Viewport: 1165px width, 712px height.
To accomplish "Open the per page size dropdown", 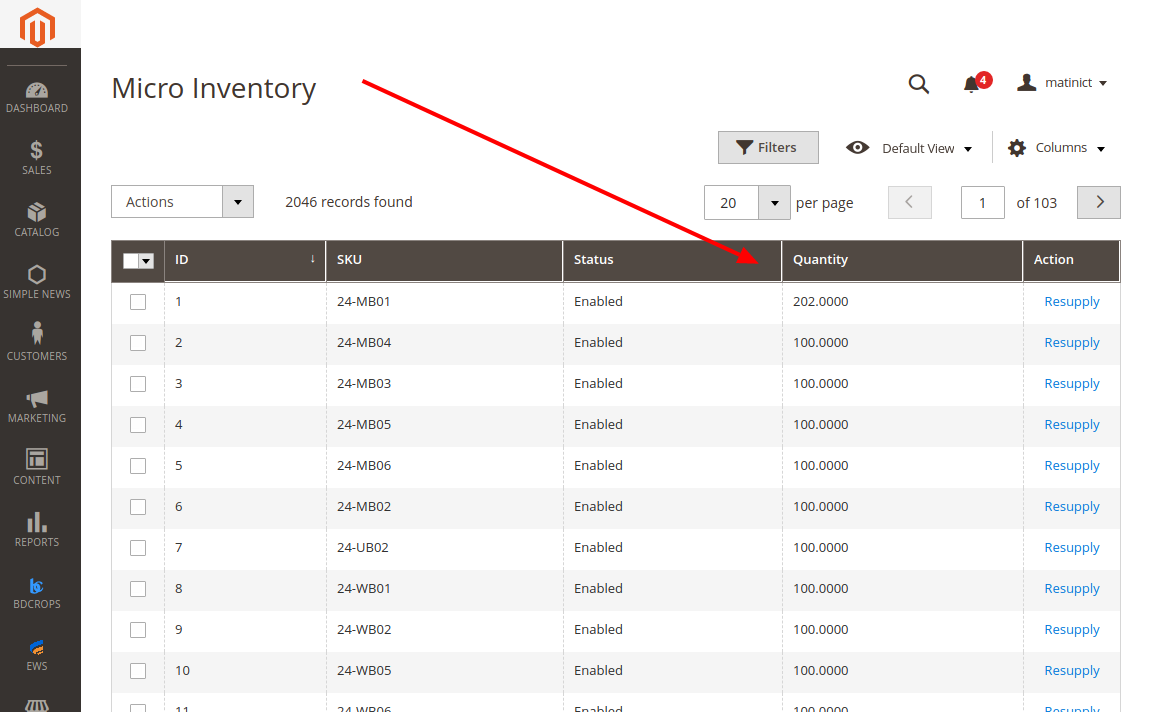I will 774,203.
